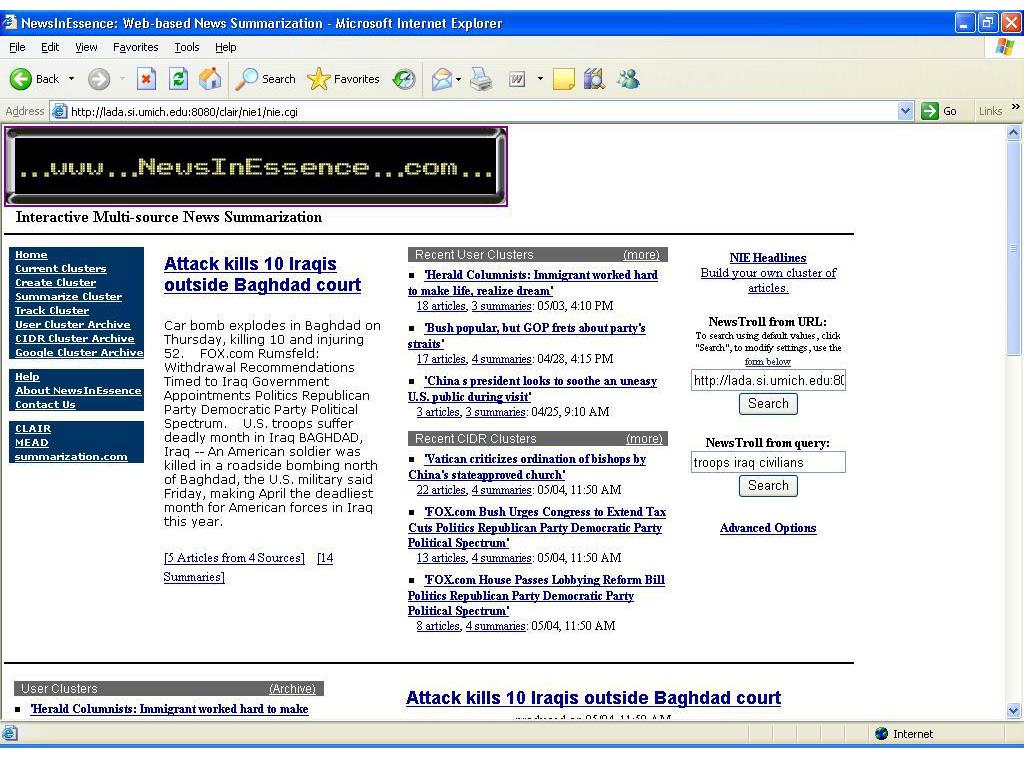Click the NewsInEssence banner logo
Viewport: 1024px width, 768px height.
click(x=255, y=167)
